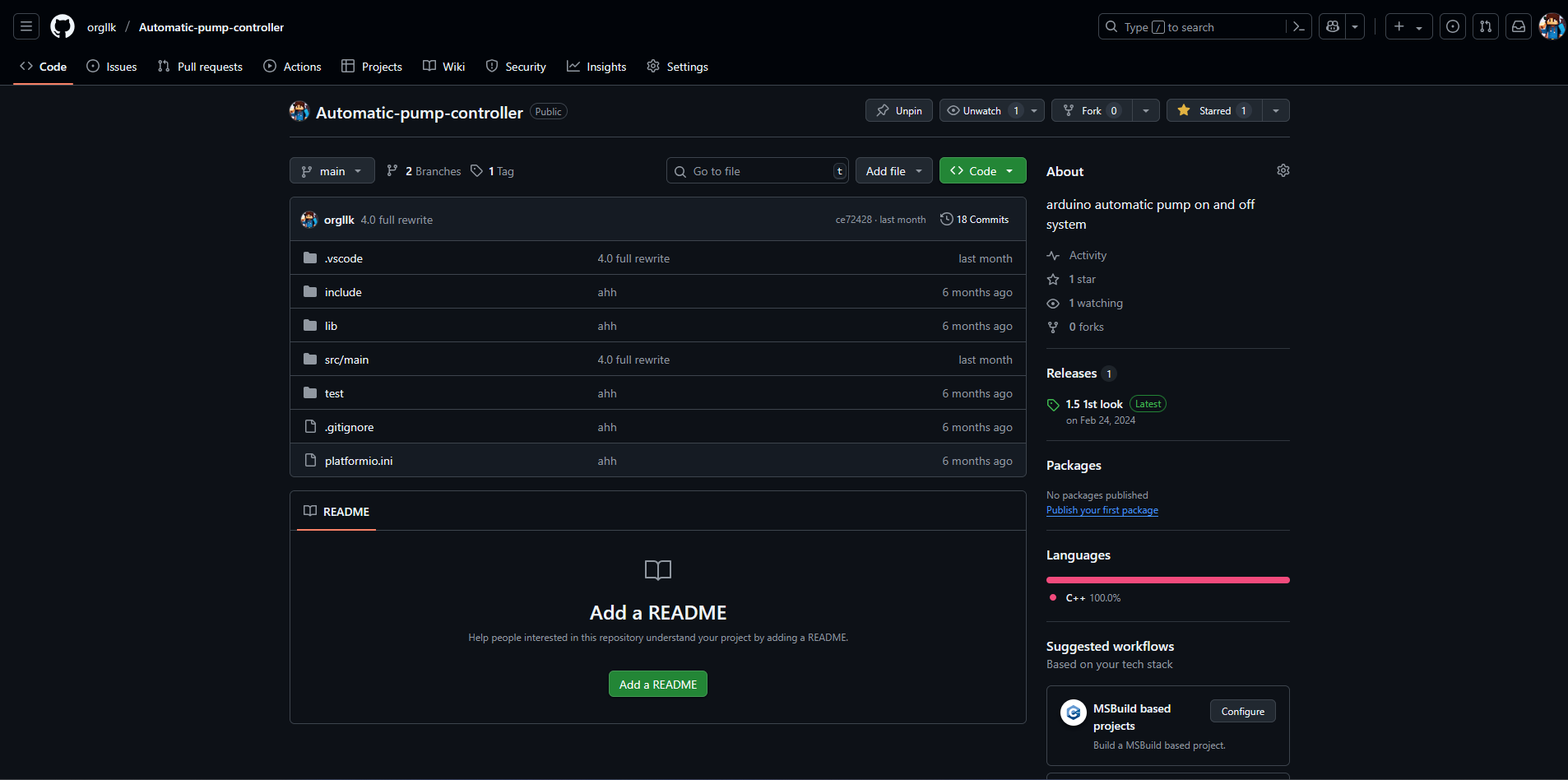Screen dimensions: 1568x780
Task: Select the README tab
Action: click(x=336, y=511)
